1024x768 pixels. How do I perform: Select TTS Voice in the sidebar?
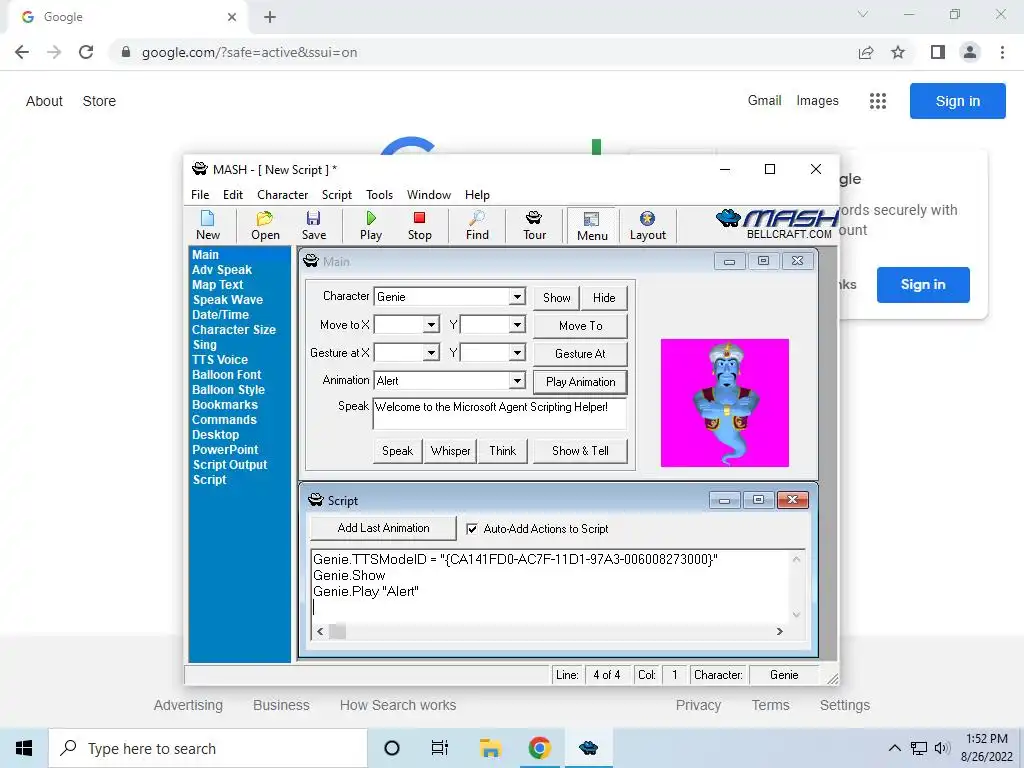pyautogui.click(x=220, y=360)
